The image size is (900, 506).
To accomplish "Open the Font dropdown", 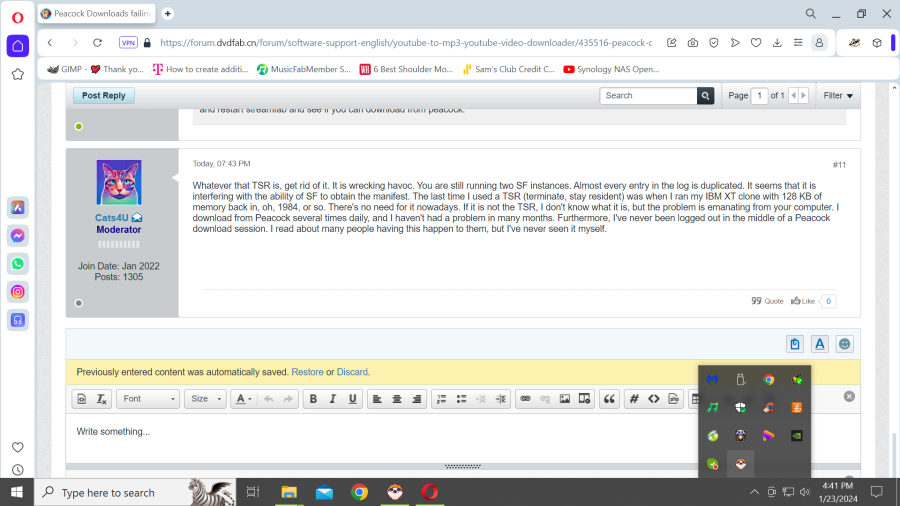I will point(148,399).
